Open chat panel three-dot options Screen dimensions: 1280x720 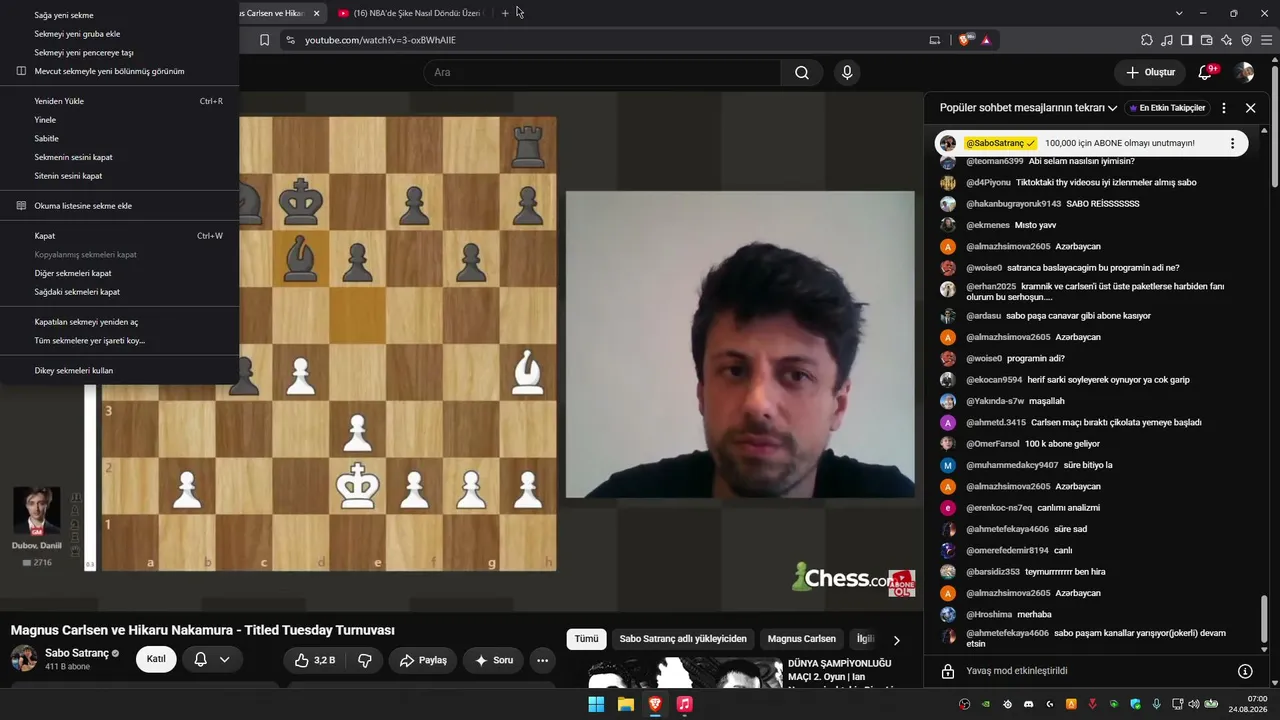pos(1224,108)
